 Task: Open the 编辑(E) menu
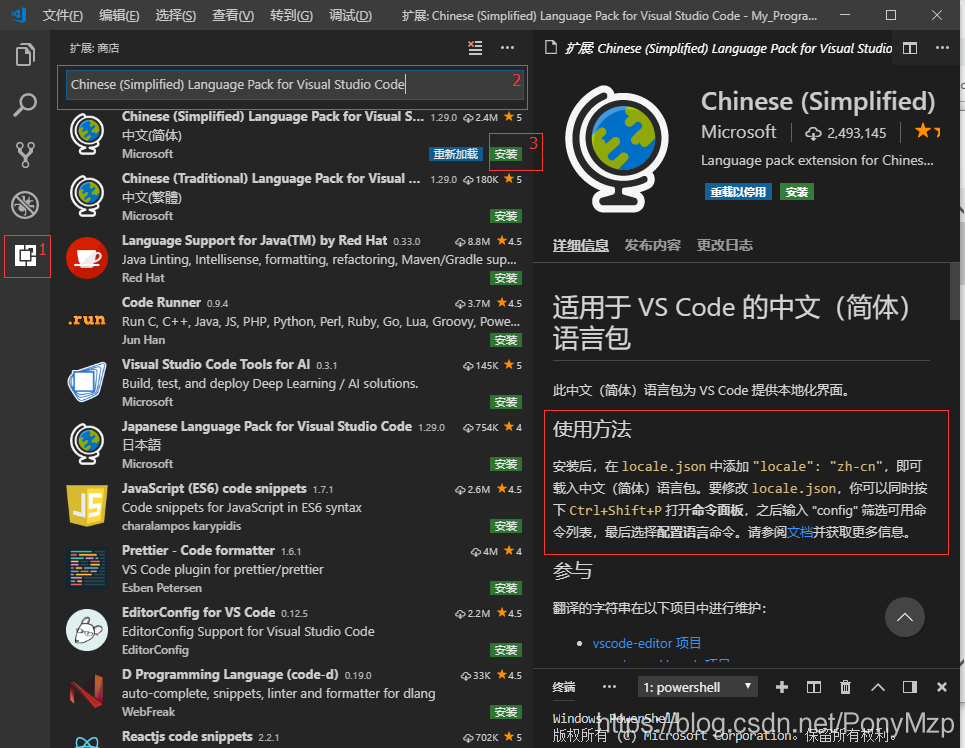click(119, 15)
